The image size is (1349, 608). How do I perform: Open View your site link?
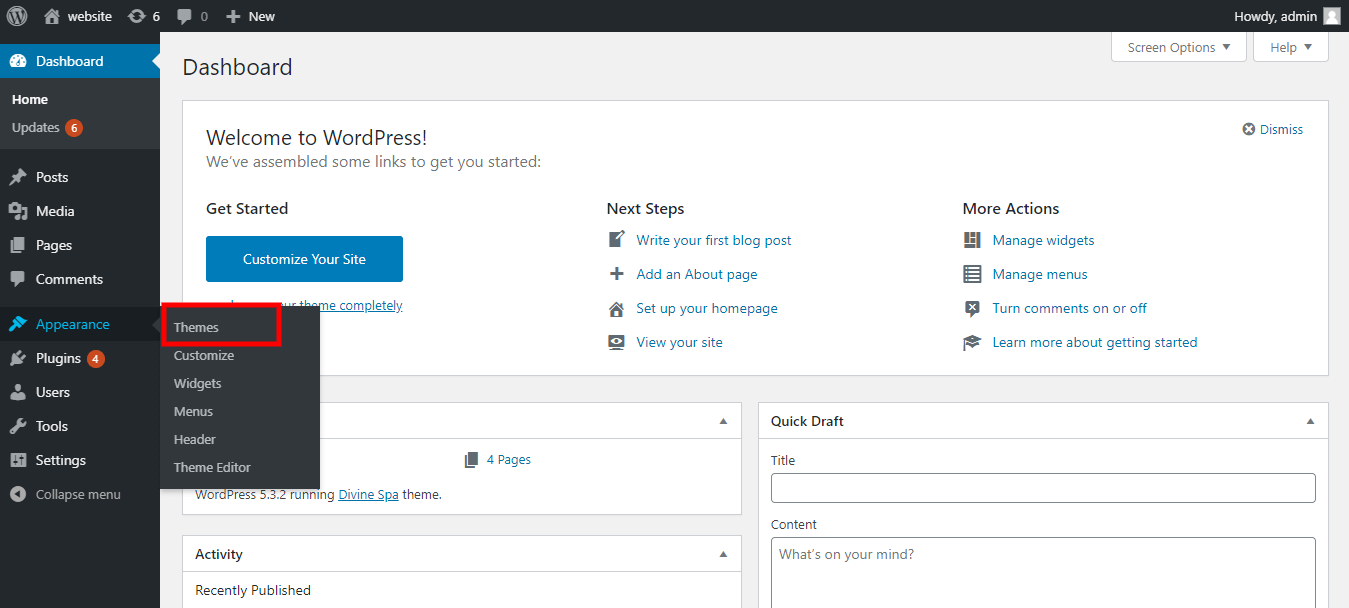679,342
